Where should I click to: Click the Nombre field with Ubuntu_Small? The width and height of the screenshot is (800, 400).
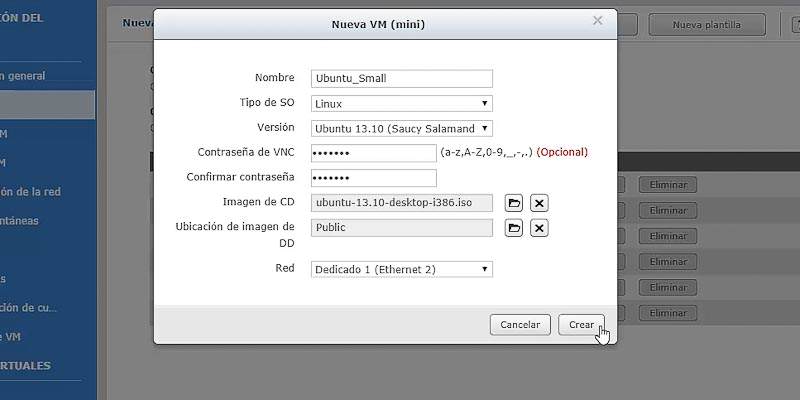point(402,79)
